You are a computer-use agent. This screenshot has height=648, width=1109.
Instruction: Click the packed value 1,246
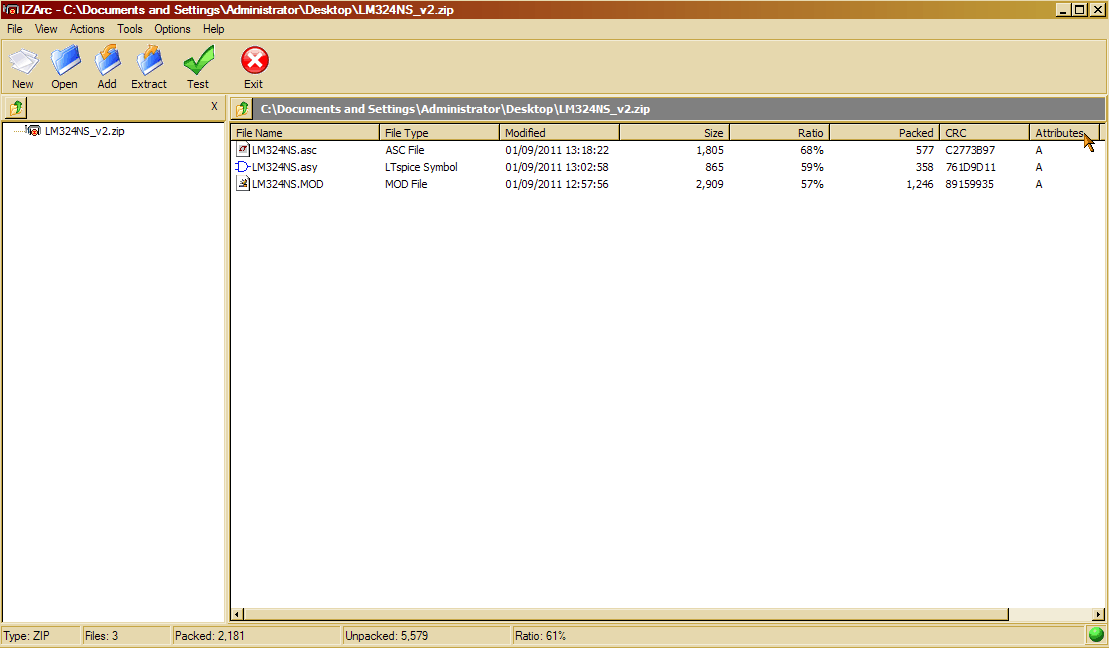pos(919,184)
